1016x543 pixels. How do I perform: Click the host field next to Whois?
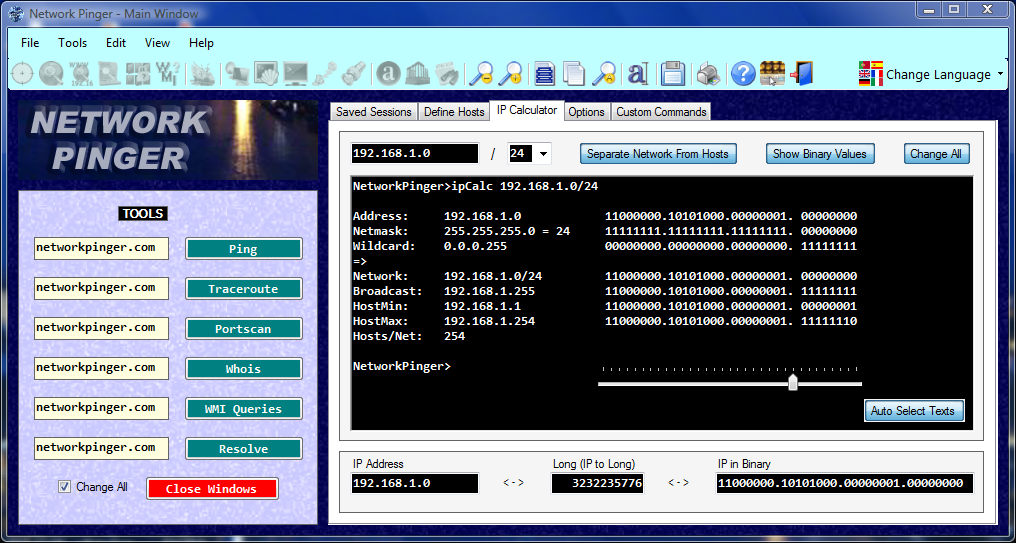click(x=101, y=368)
